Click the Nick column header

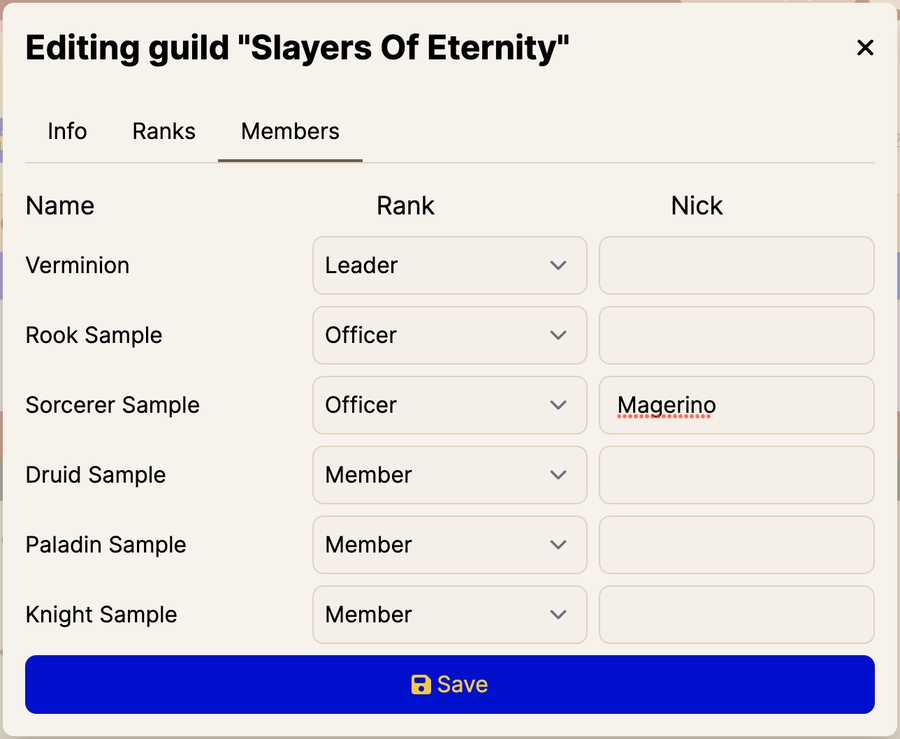click(697, 206)
